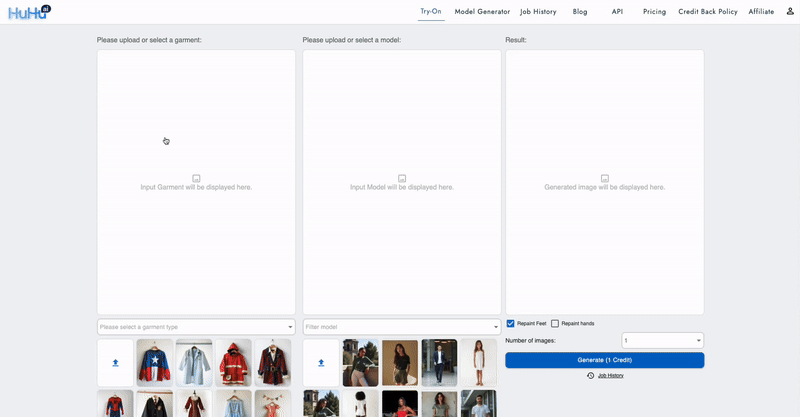Select the black robe with tie garment
The image size is (800, 417).
155,404
